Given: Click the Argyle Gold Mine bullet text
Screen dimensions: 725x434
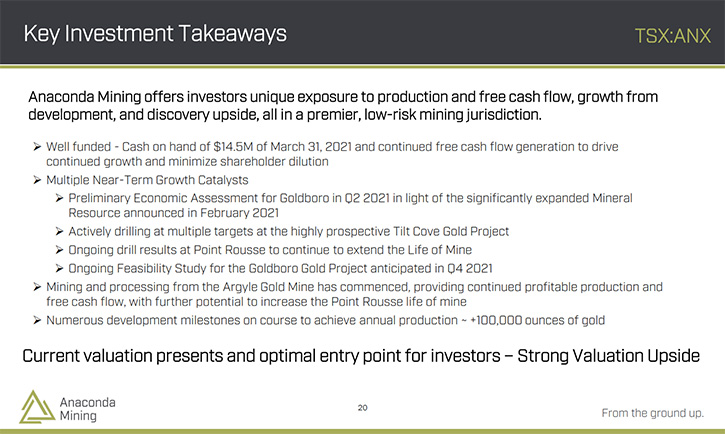Looking at the screenshot, I should (354, 294).
